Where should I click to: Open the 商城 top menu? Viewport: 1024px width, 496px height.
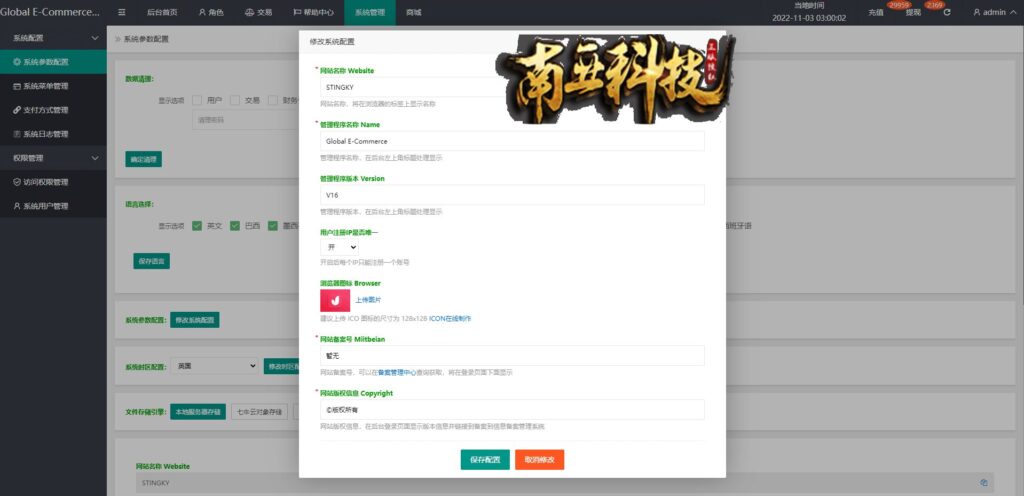tap(413, 12)
